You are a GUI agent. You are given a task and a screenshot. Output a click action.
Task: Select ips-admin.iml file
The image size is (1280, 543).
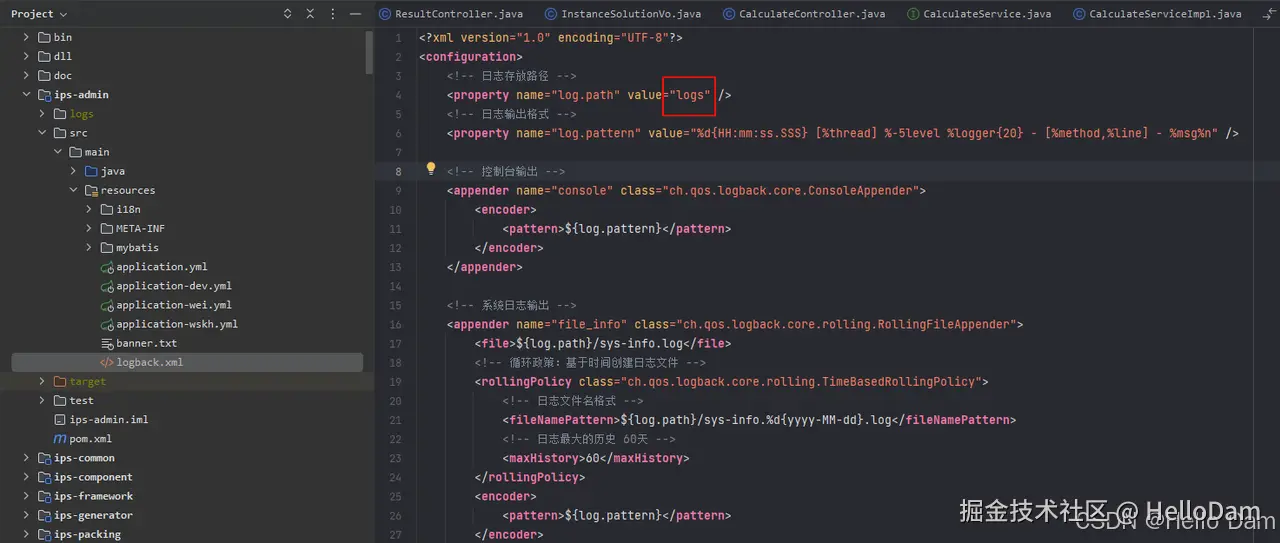pos(109,420)
